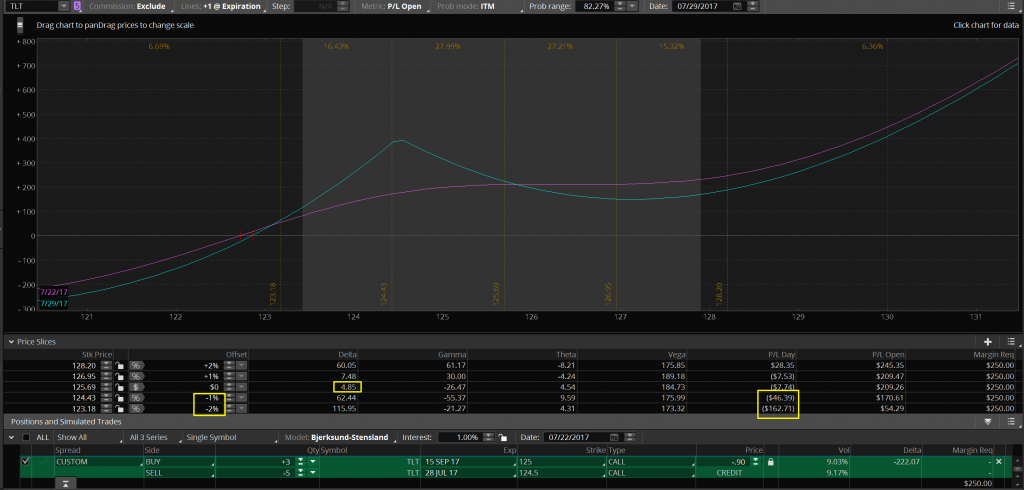
Task: Click the lock icon on the 128.20 slice
Action: [119, 365]
